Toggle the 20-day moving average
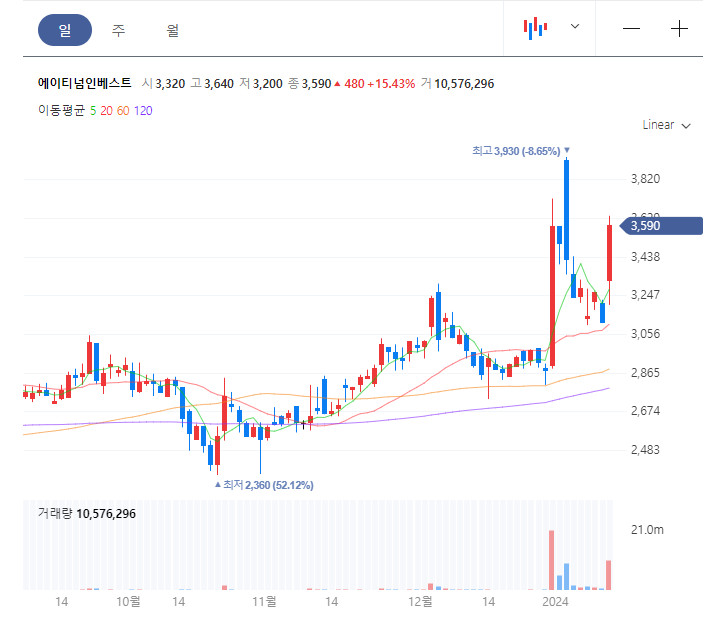This screenshot has height=624, width=719. click(x=106, y=111)
